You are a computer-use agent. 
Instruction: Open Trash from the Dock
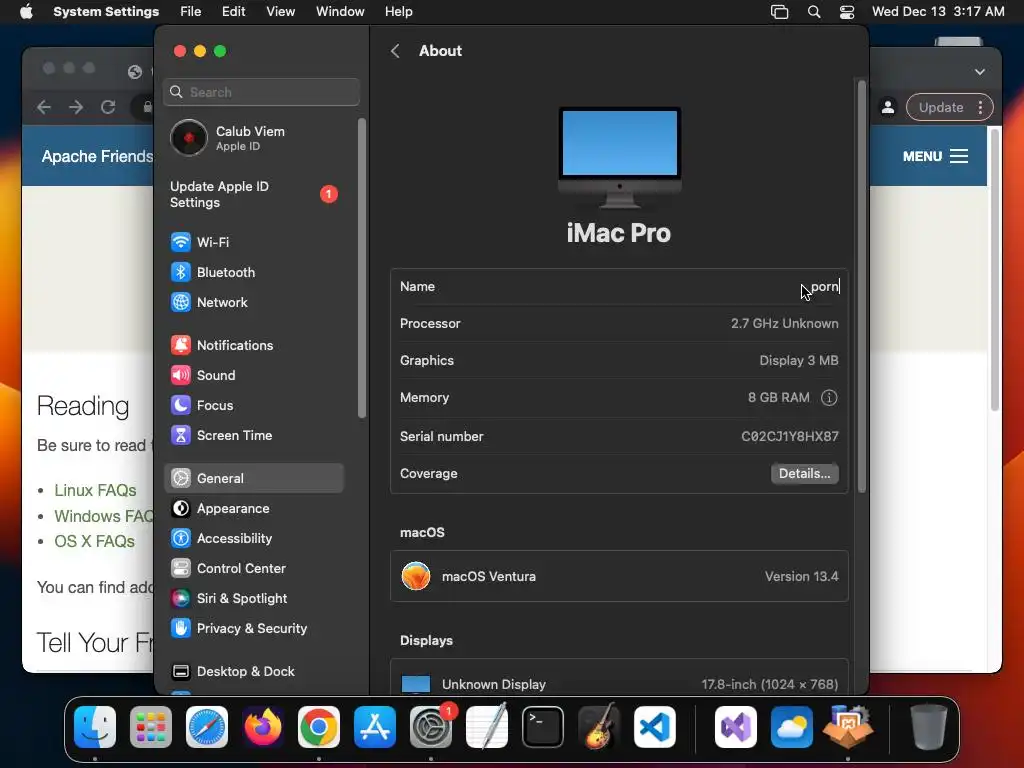[x=928, y=727]
